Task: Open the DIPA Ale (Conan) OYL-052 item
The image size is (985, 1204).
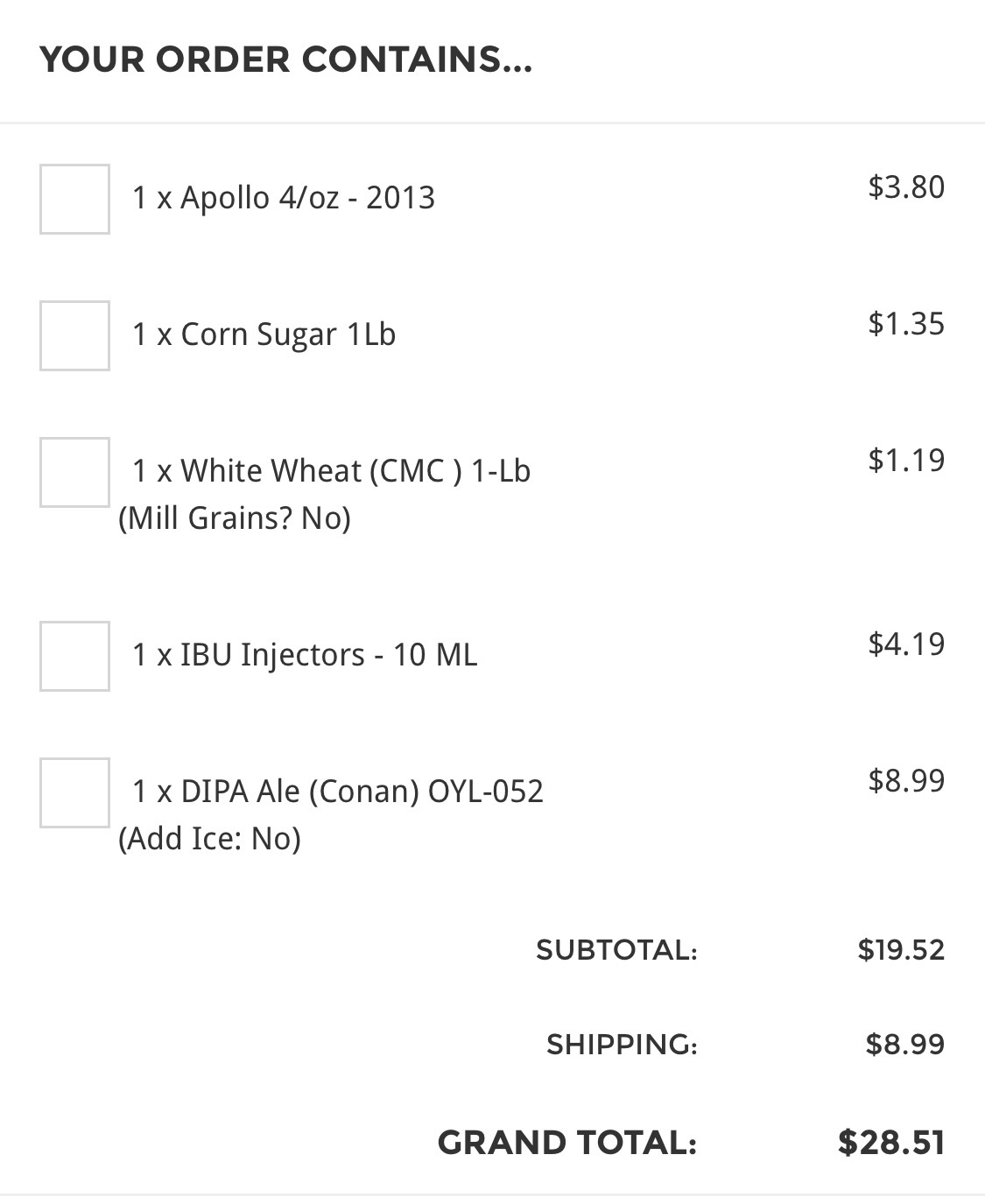Action: 337,792
